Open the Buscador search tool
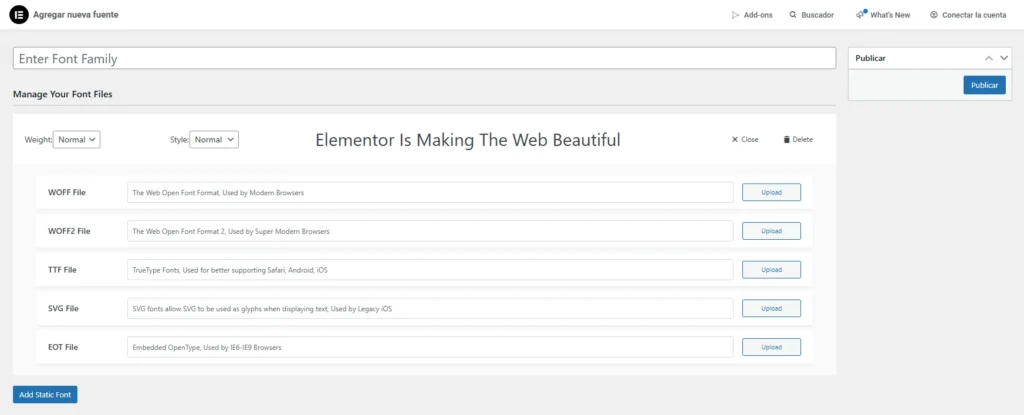The height and width of the screenshot is (415, 1024). [811, 15]
